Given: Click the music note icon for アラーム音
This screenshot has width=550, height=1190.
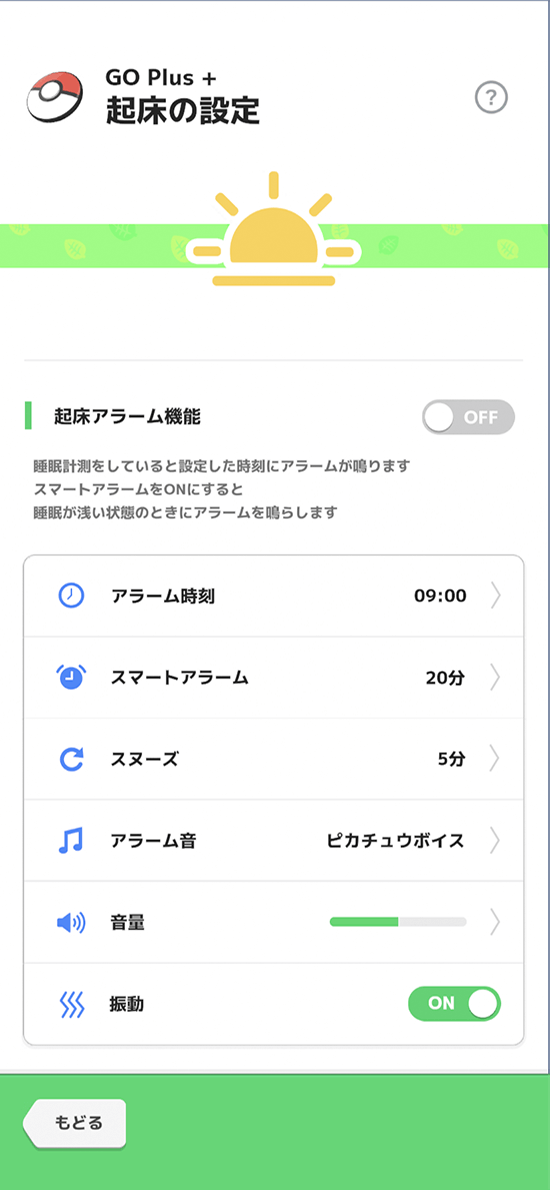Looking at the screenshot, I should point(71,840).
